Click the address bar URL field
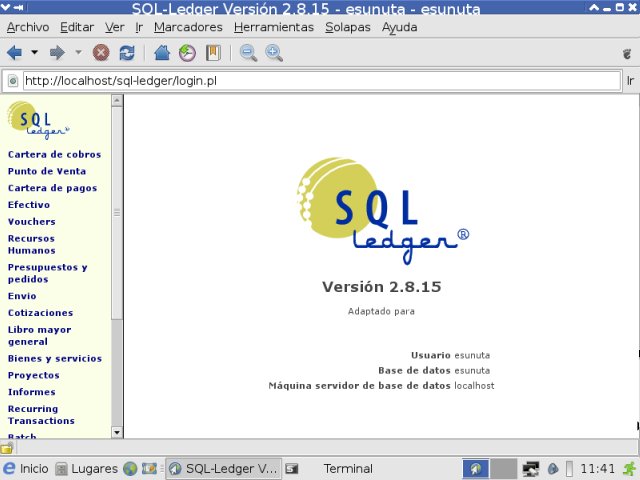 click(322, 81)
